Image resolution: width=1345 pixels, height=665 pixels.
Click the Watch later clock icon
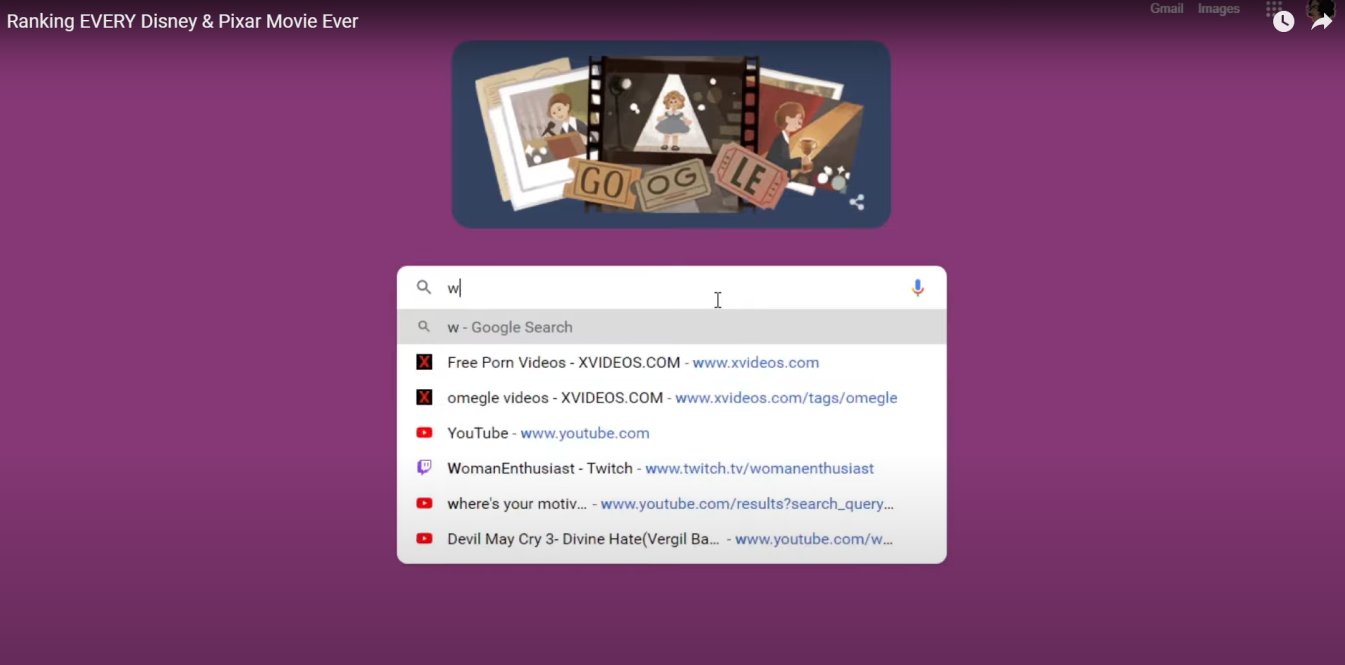[1283, 21]
